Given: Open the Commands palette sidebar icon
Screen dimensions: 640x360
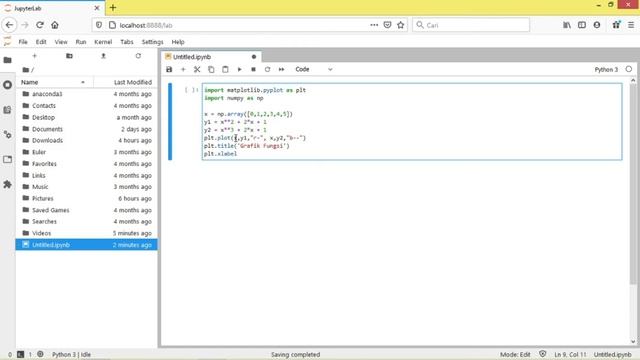Looking at the screenshot, I should pos(7,110).
